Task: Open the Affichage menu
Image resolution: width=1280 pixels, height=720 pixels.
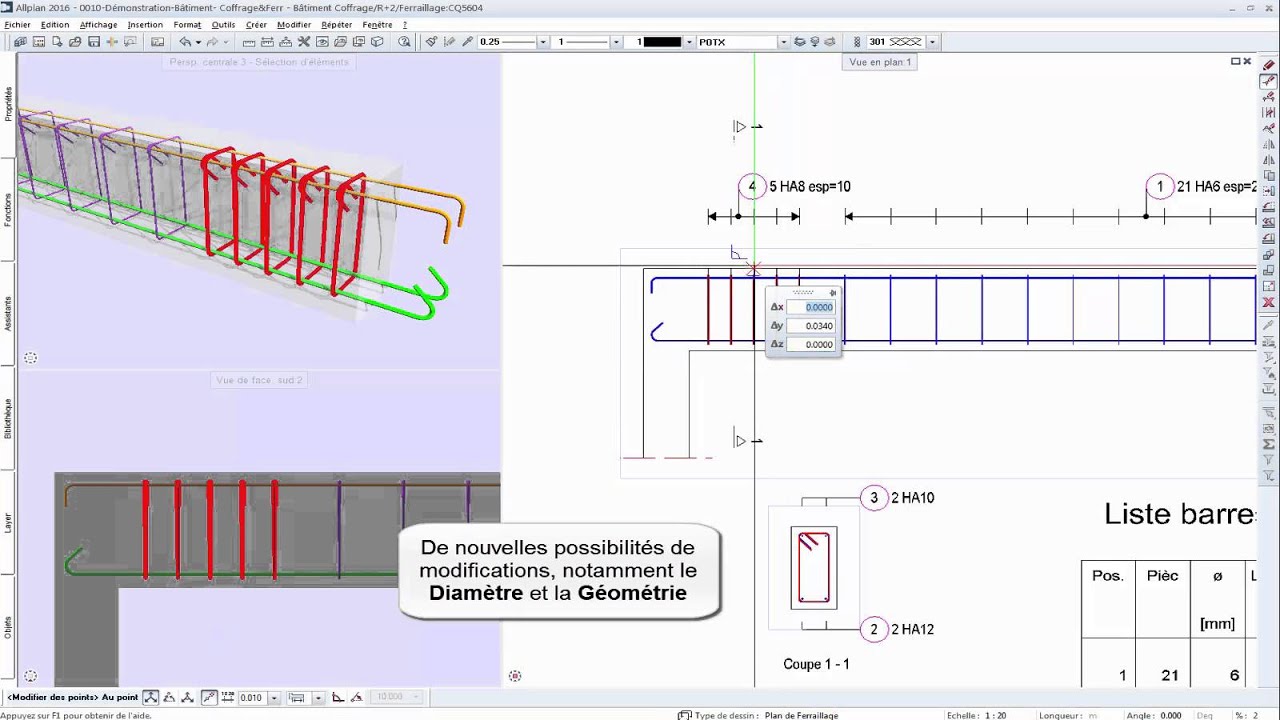Action: pyautogui.click(x=98, y=25)
